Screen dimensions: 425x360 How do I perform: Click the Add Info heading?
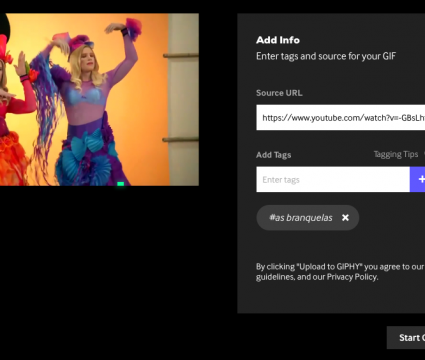click(278, 40)
